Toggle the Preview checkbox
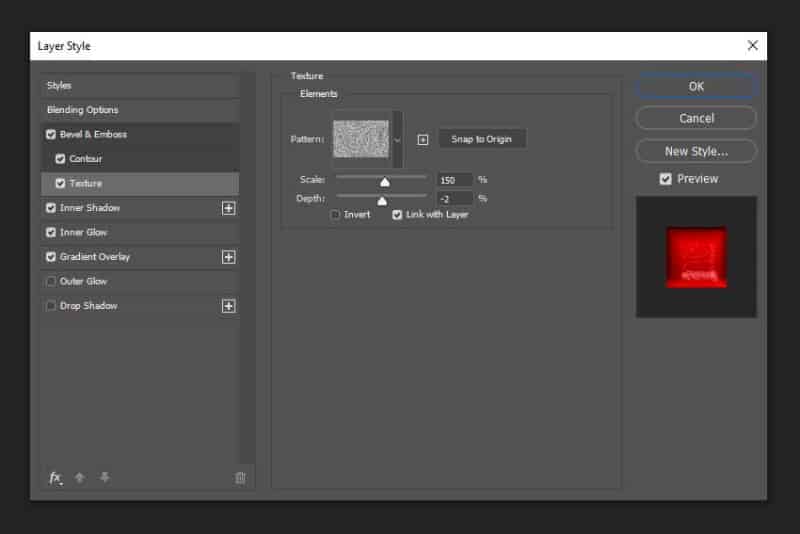 point(665,179)
